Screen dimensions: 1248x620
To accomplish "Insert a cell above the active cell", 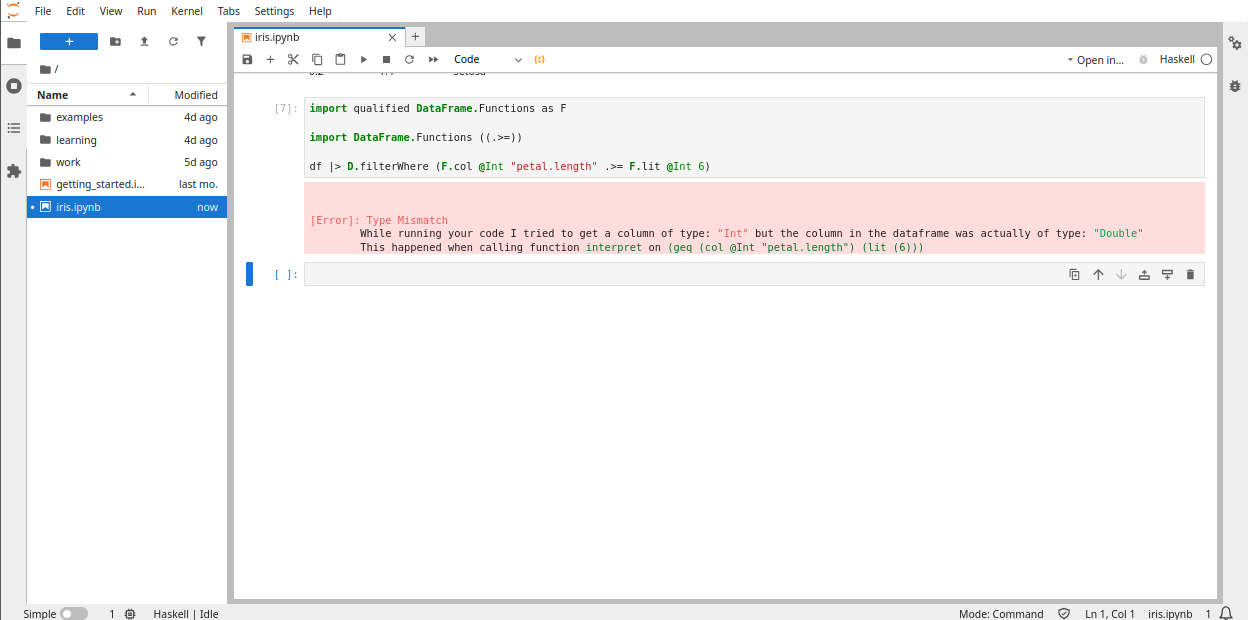I will [1144, 274].
